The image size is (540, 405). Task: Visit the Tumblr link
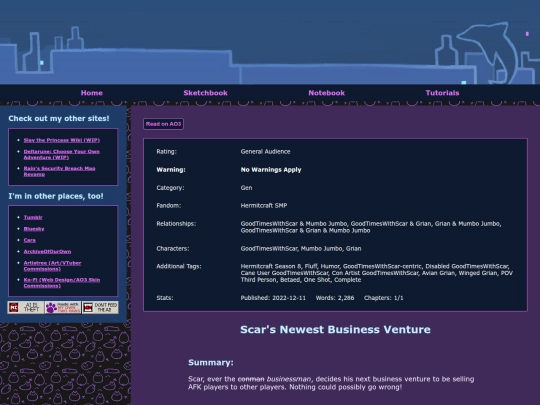pos(33,217)
